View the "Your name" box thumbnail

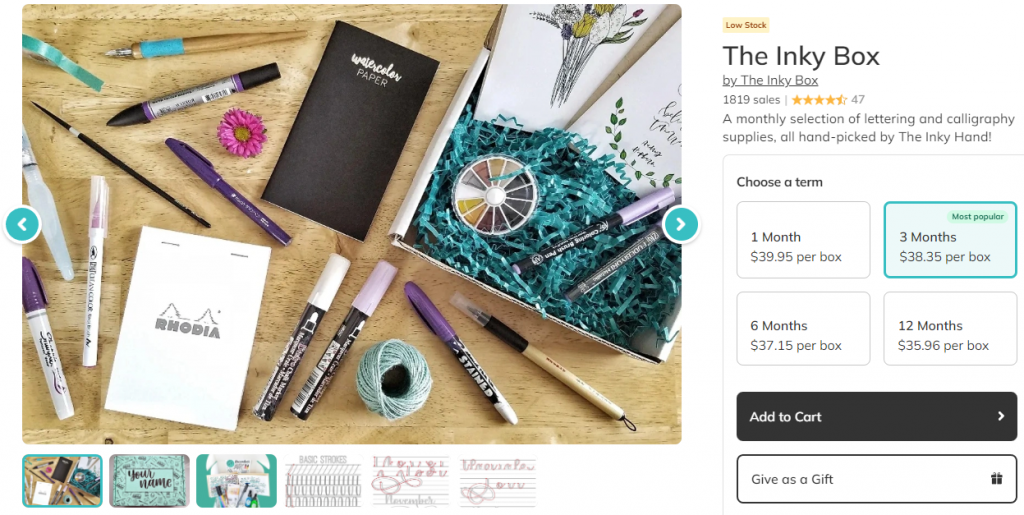click(149, 481)
